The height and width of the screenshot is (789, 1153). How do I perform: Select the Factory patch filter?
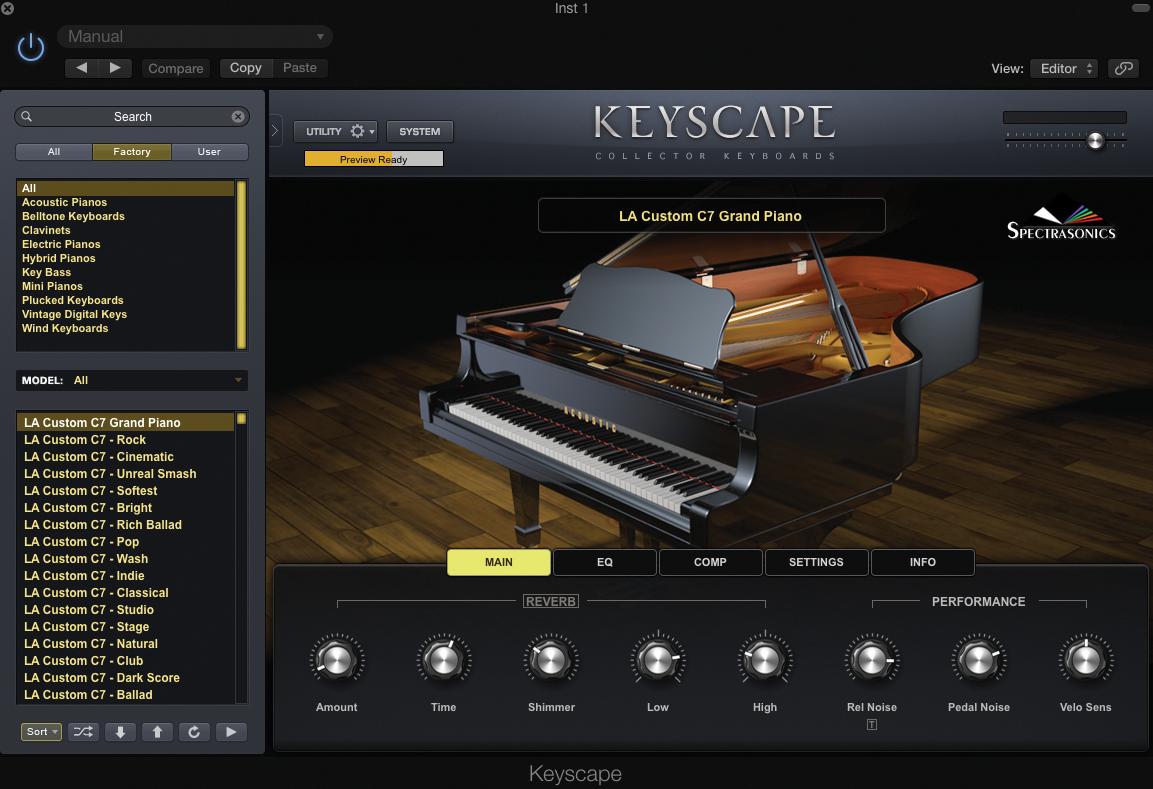[x=132, y=151]
